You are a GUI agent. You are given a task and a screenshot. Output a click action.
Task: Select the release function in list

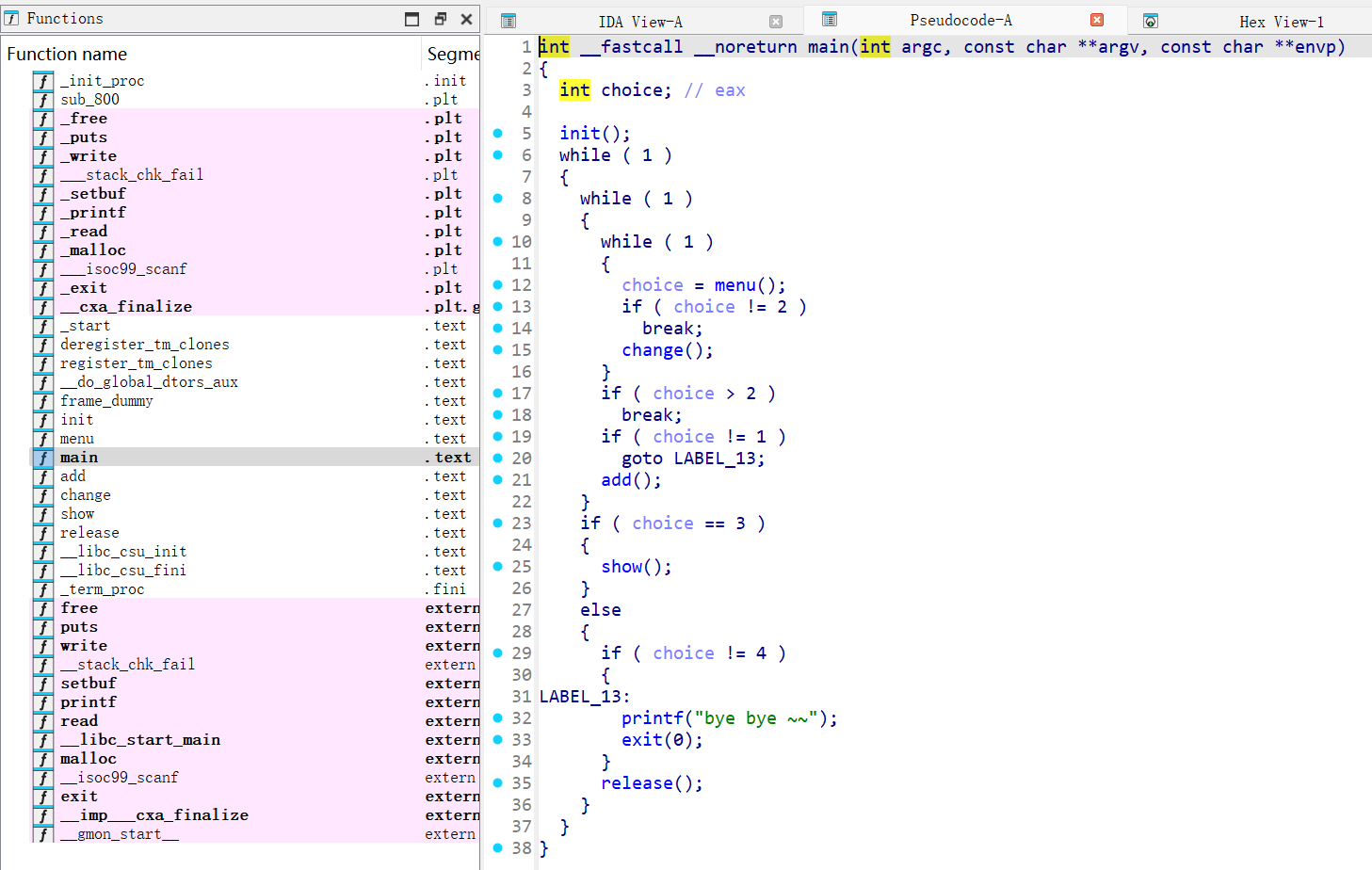(89, 533)
